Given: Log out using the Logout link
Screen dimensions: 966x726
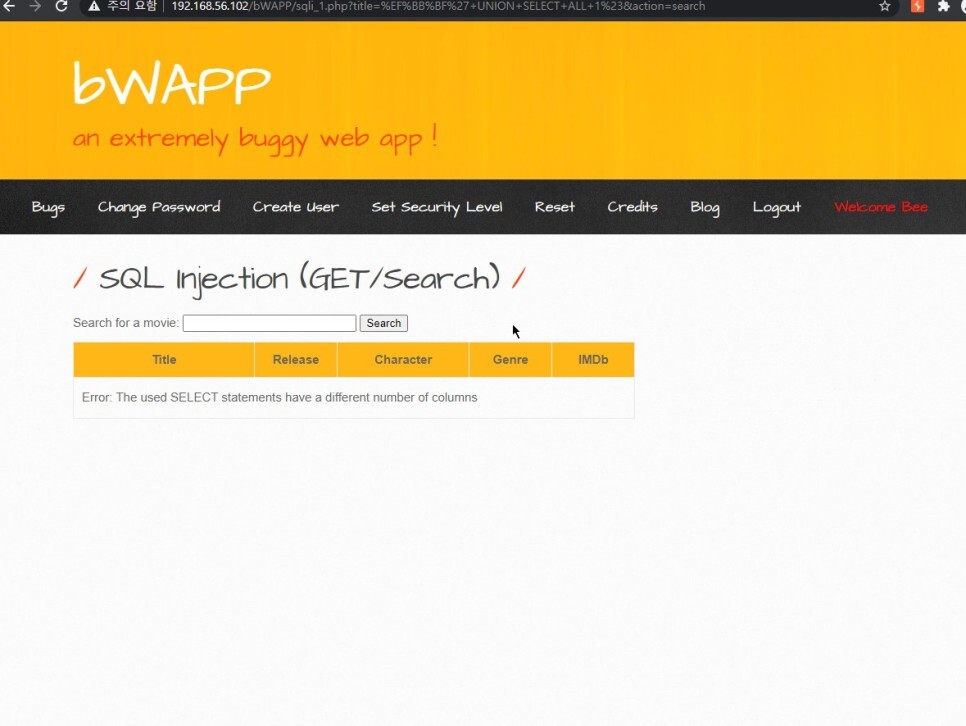Looking at the screenshot, I should click(777, 207).
